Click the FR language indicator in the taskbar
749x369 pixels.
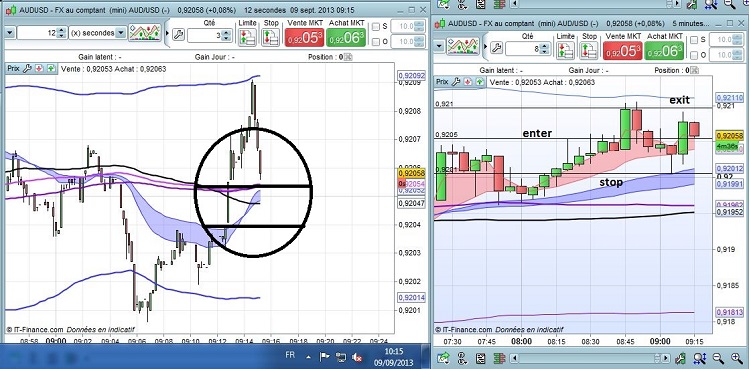click(290, 355)
